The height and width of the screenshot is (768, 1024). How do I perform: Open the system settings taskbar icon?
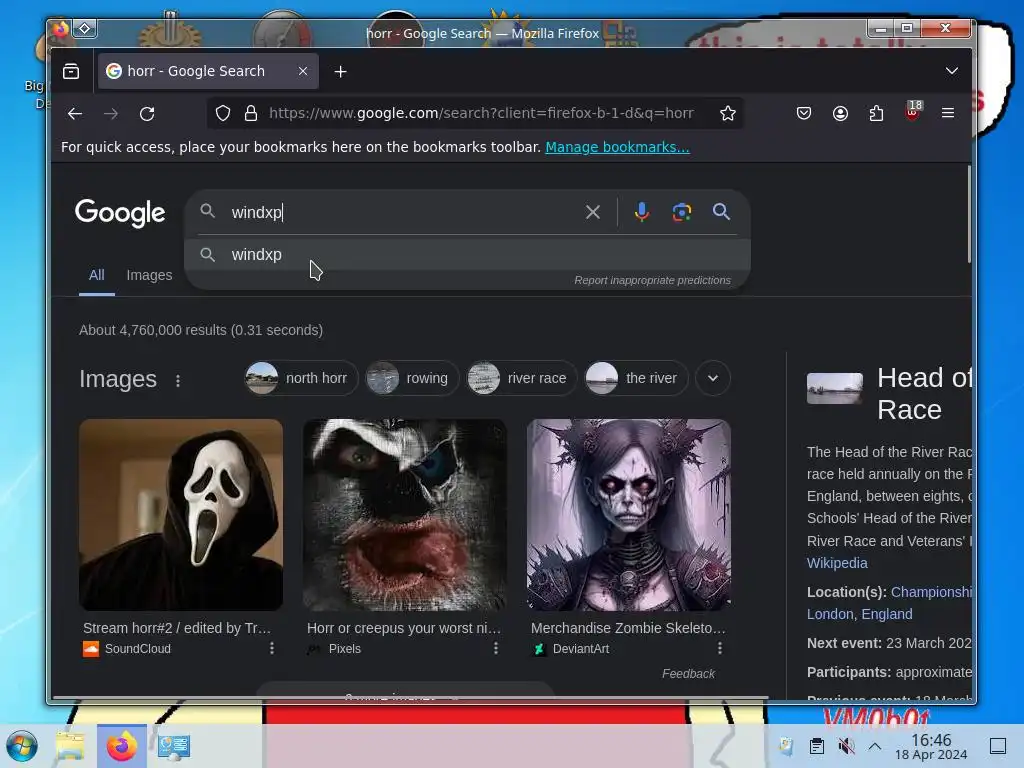pyautogui.click(x=173, y=746)
